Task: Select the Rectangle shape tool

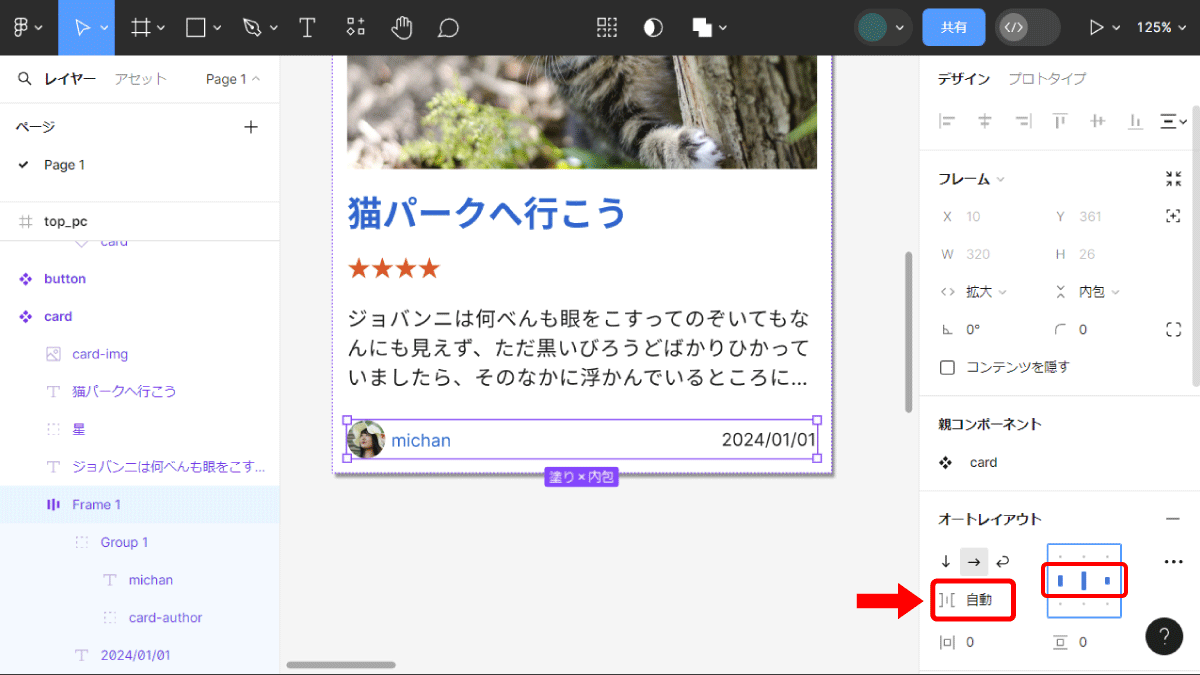Action: pos(196,28)
